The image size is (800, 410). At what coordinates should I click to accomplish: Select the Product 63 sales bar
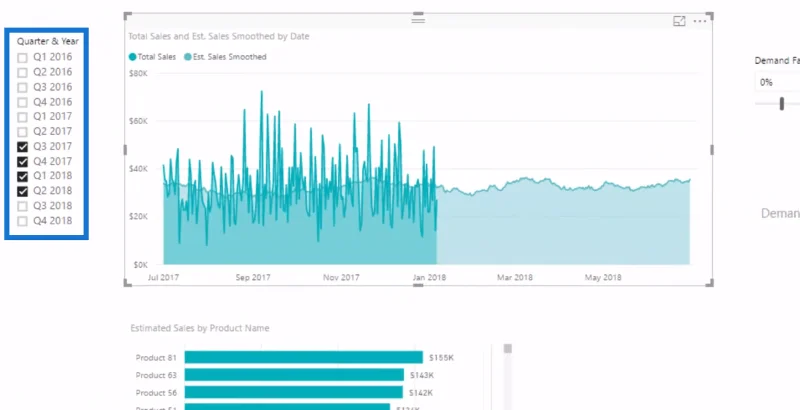(x=294, y=375)
